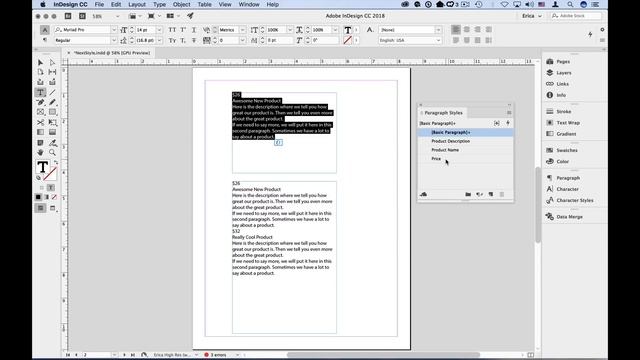
Task: Create new paragraph style button
Action: click(x=491, y=195)
